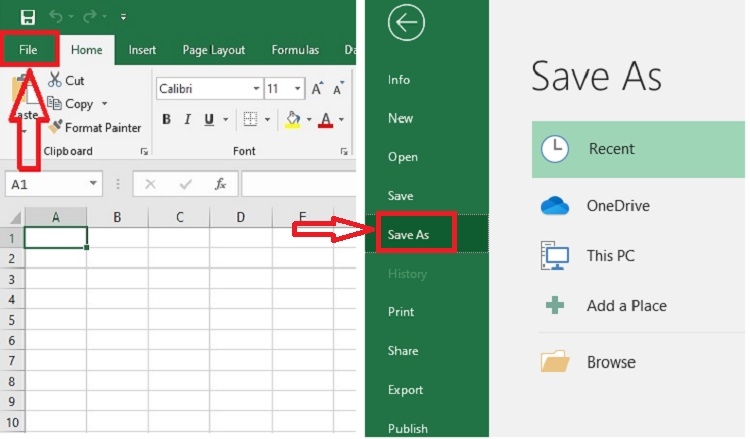Toggle Bold formatting
750x439 pixels.
point(166,119)
